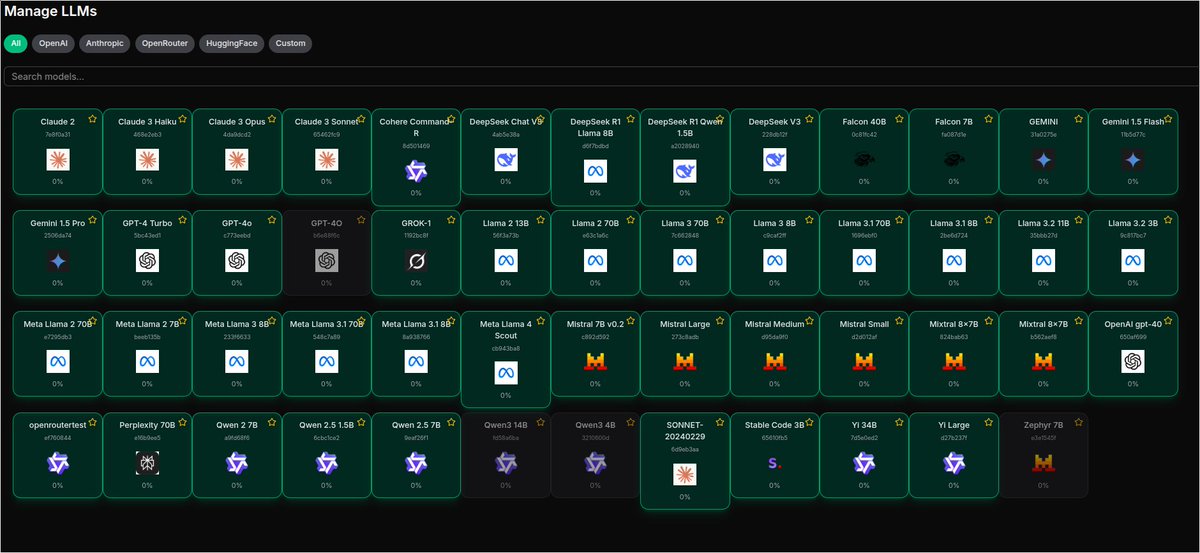Screen dimensions: 1200x553
Task: Select the HuggingFace filter chip
Action: pyautogui.click(x=233, y=43)
